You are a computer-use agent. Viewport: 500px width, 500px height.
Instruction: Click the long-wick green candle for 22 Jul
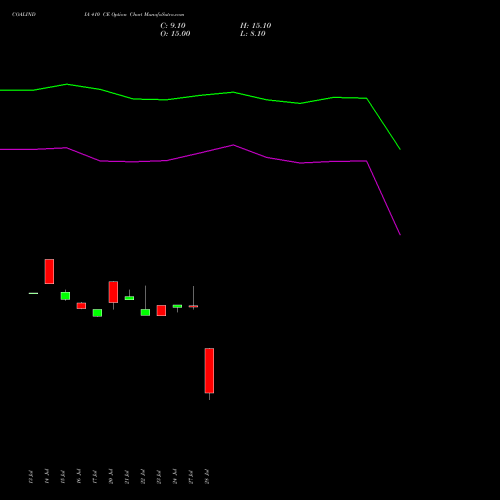coord(145,312)
